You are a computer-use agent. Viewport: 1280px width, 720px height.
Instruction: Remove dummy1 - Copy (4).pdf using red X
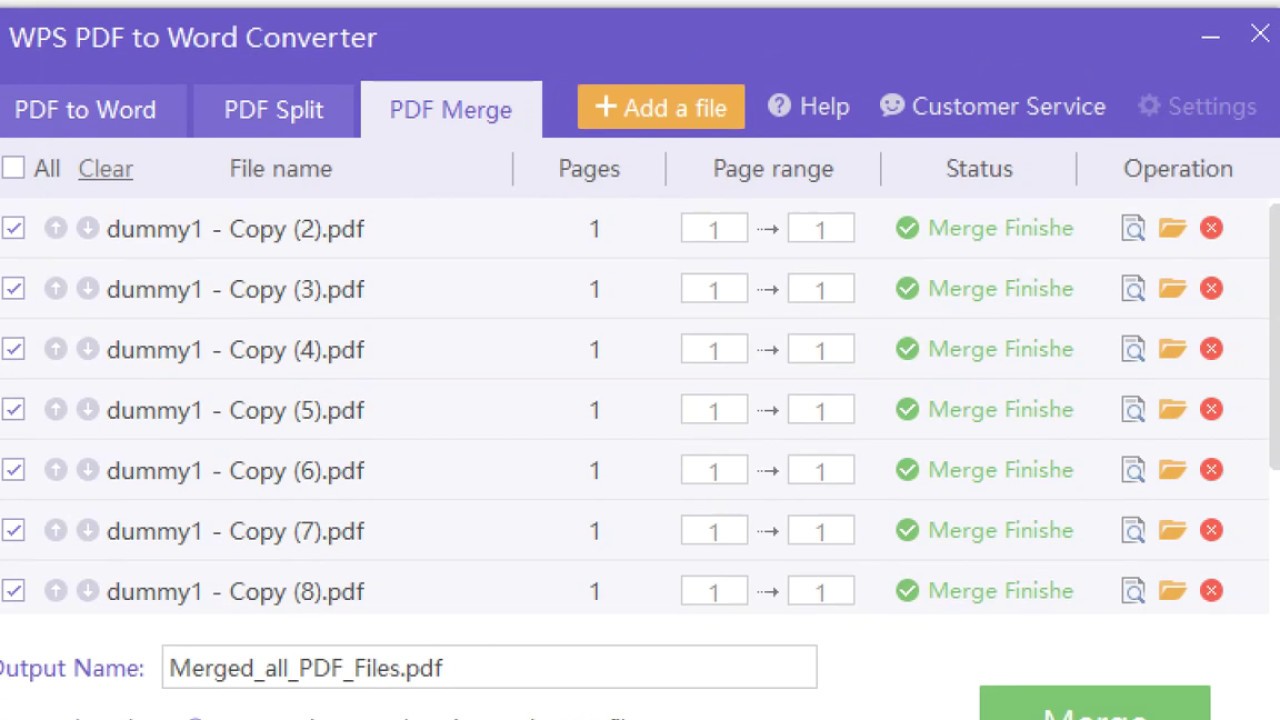pos(1211,349)
